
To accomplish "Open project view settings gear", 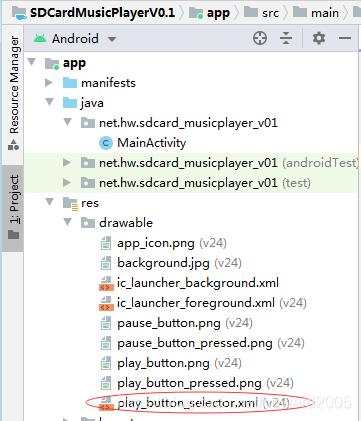I will point(319,38).
